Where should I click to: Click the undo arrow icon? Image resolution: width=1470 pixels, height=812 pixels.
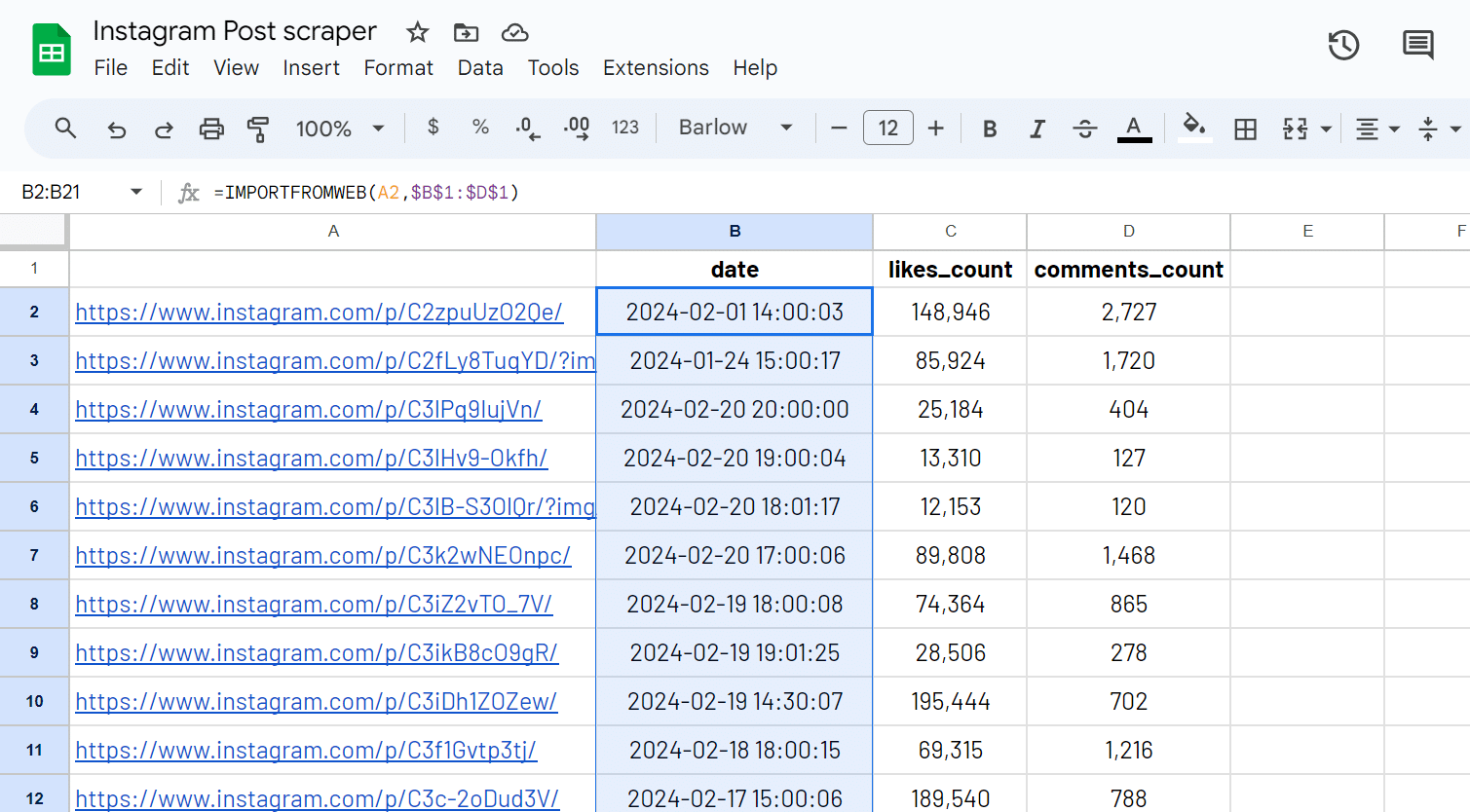pos(117,129)
